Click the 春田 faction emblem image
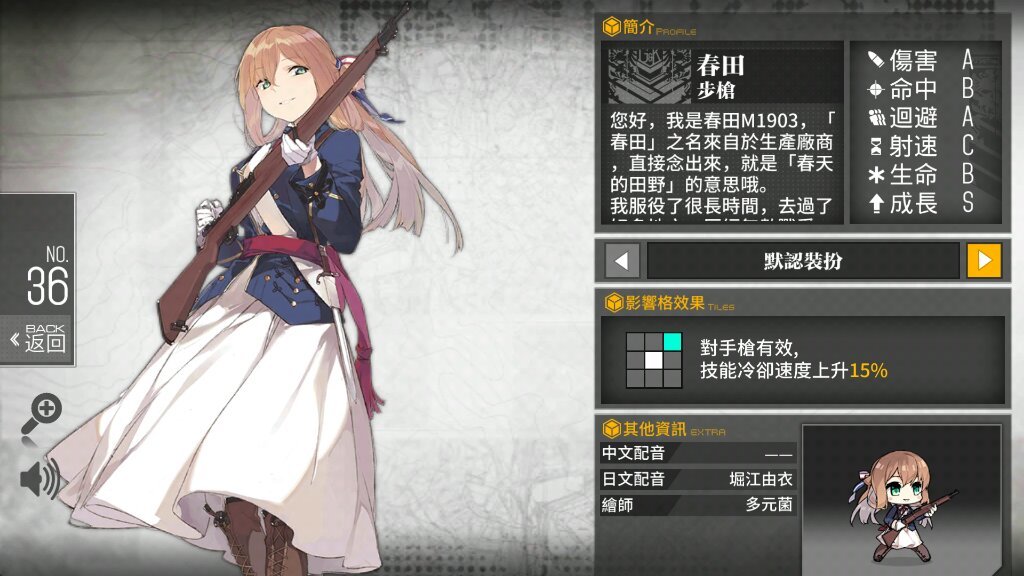The image size is (1024, 576). [x=649, y=76]
